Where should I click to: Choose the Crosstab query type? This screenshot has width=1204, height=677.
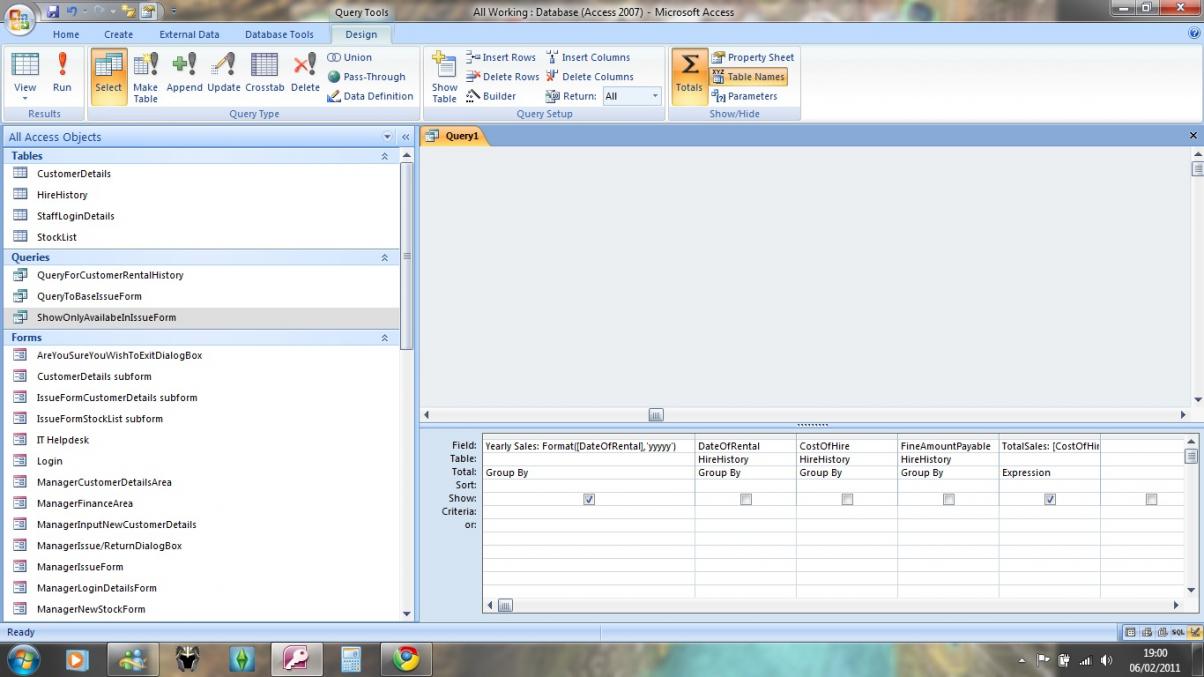tap(265, 75)
